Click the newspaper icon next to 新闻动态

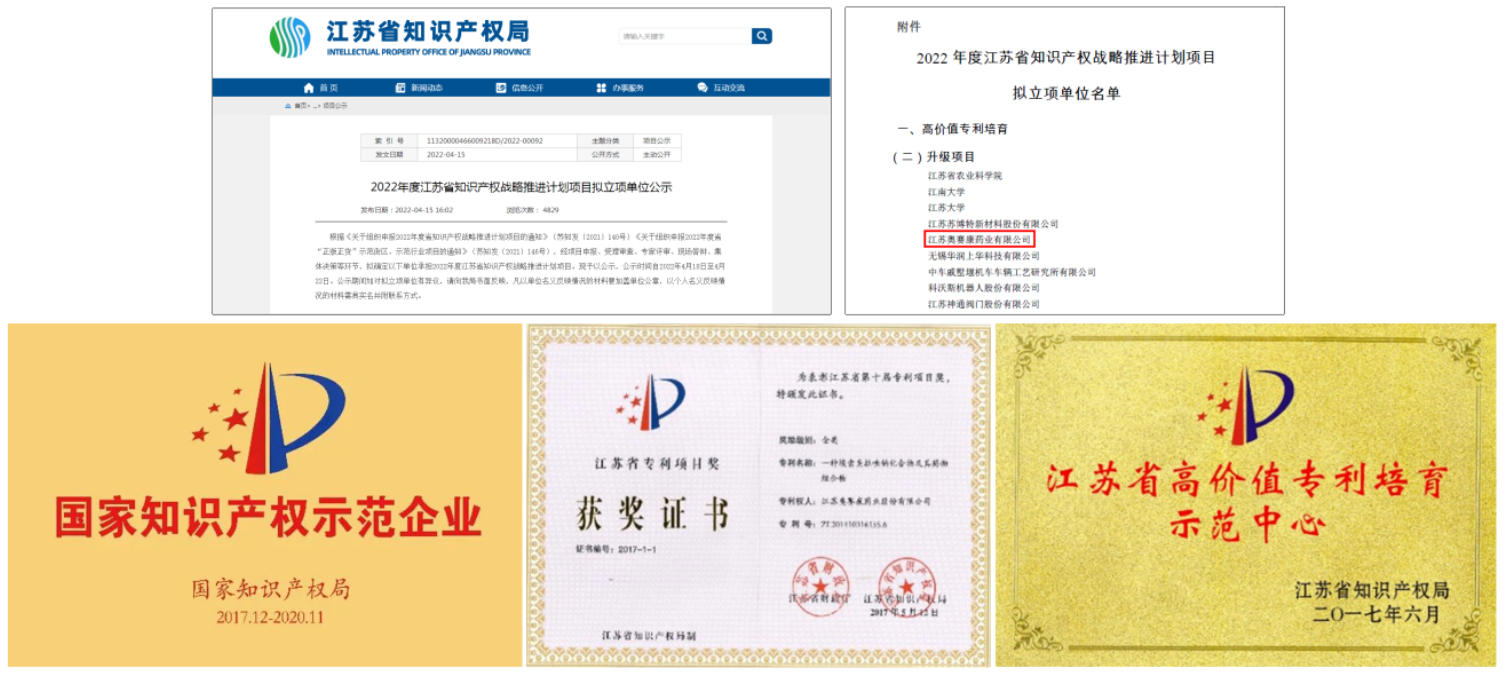click(400, 88)
